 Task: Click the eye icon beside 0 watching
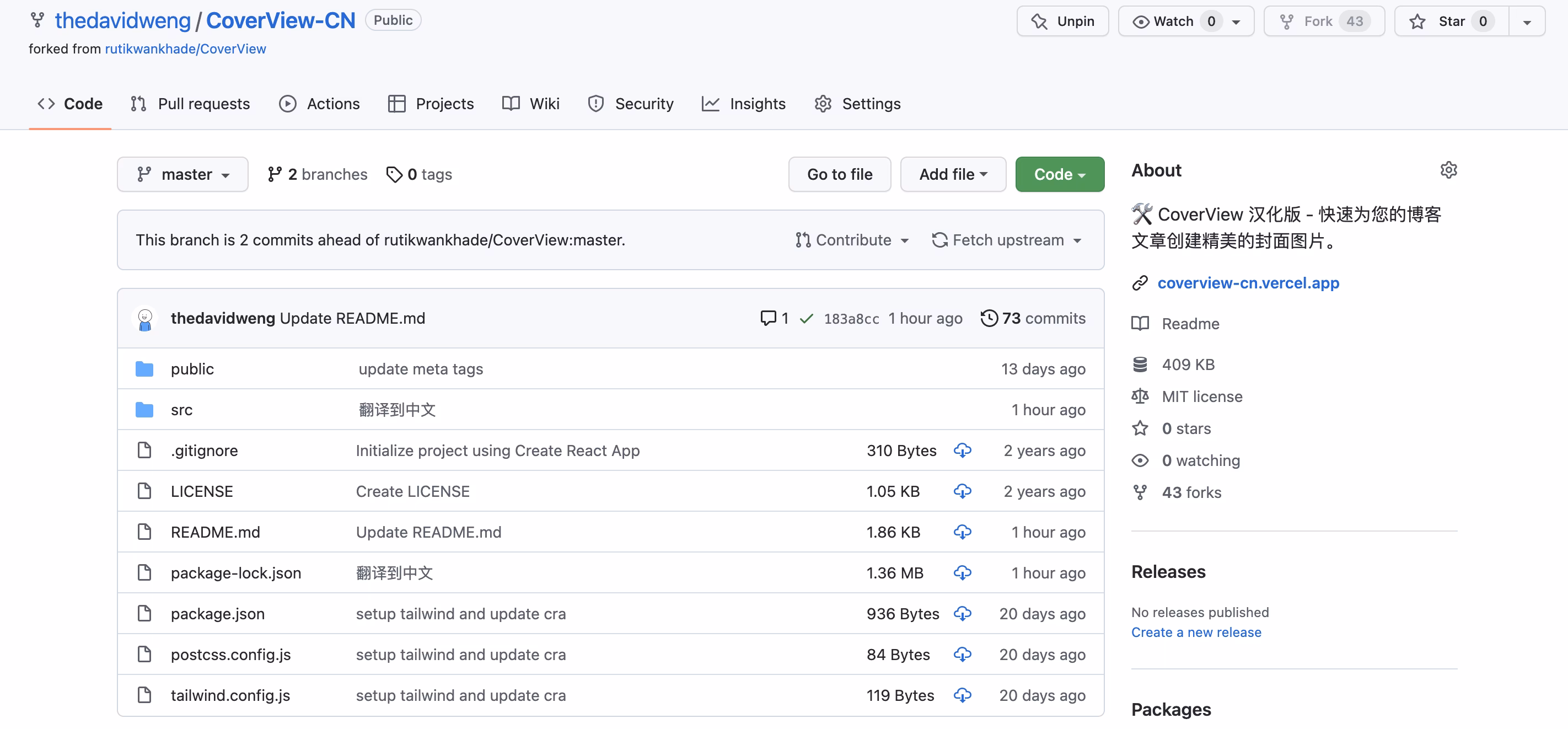click(1140, 460)
